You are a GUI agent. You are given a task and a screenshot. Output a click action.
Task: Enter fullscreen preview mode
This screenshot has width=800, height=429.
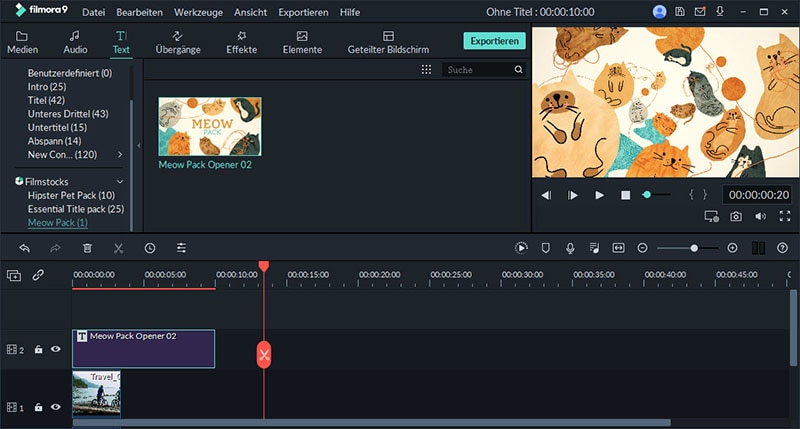[785, 216]
